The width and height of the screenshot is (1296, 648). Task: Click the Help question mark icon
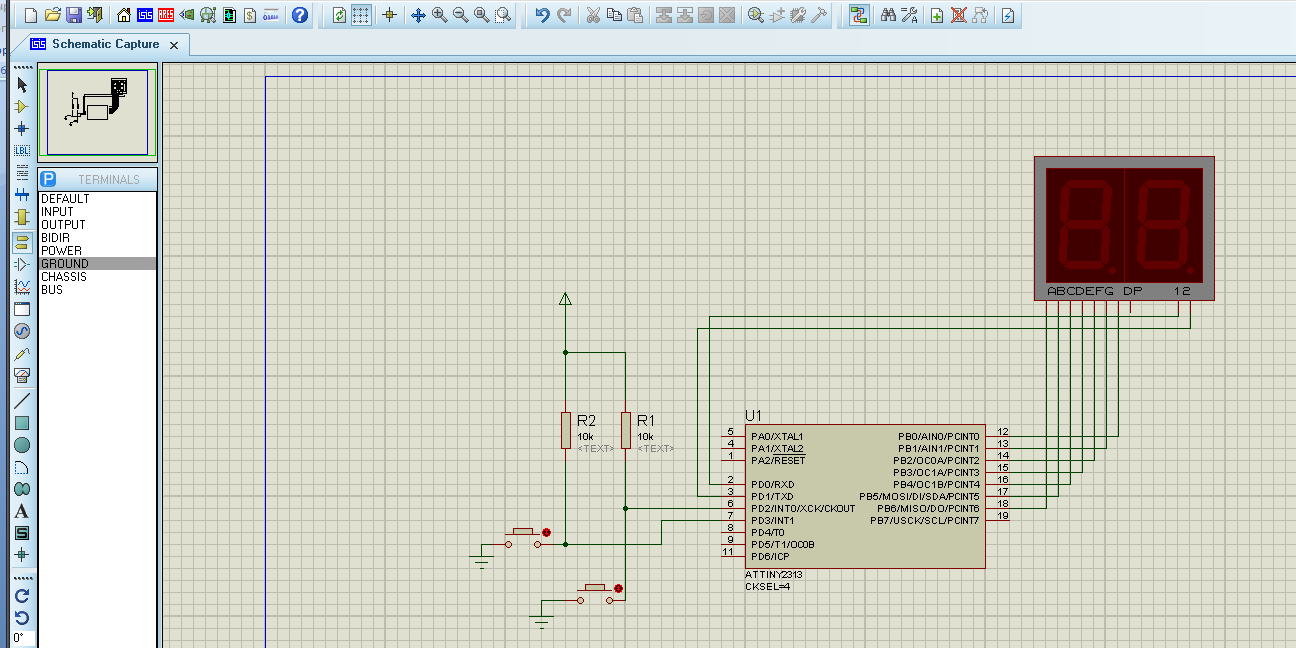[299, 15]
